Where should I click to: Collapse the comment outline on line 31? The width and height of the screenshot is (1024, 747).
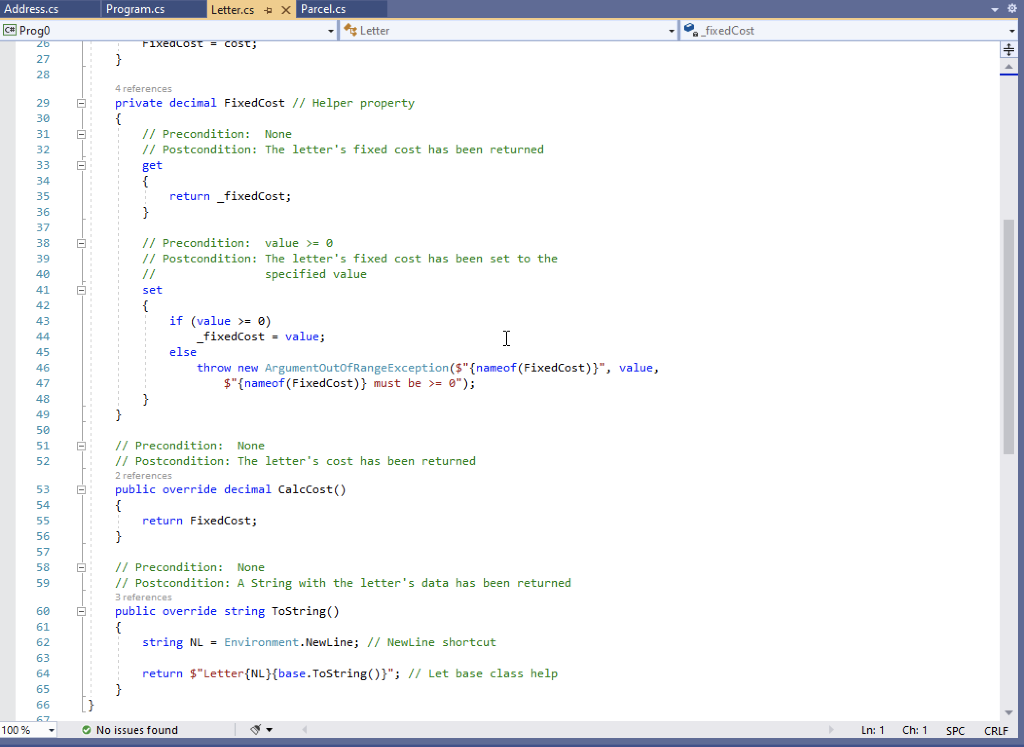81,135
